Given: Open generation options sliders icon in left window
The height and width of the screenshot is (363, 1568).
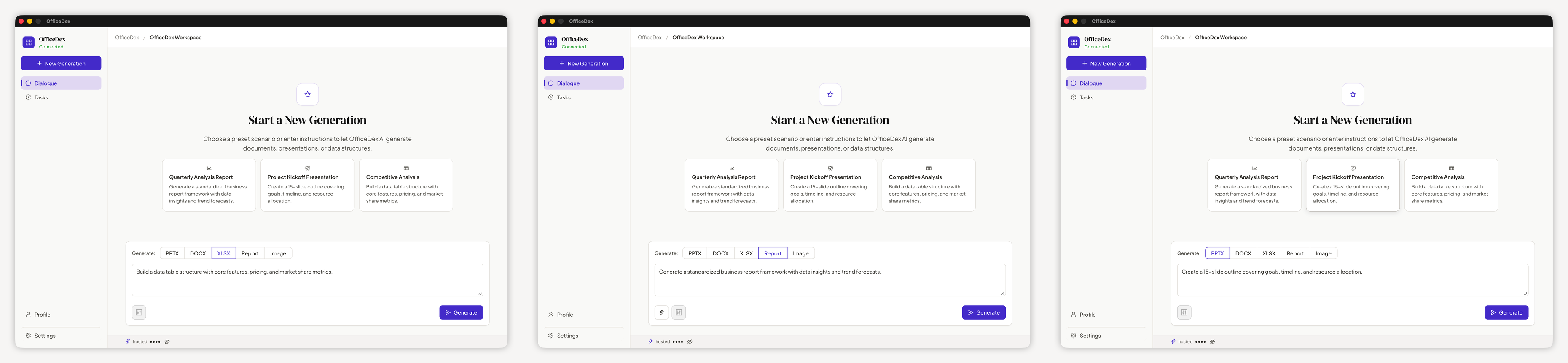Looking at the screenshot, I should pos(139,312).
